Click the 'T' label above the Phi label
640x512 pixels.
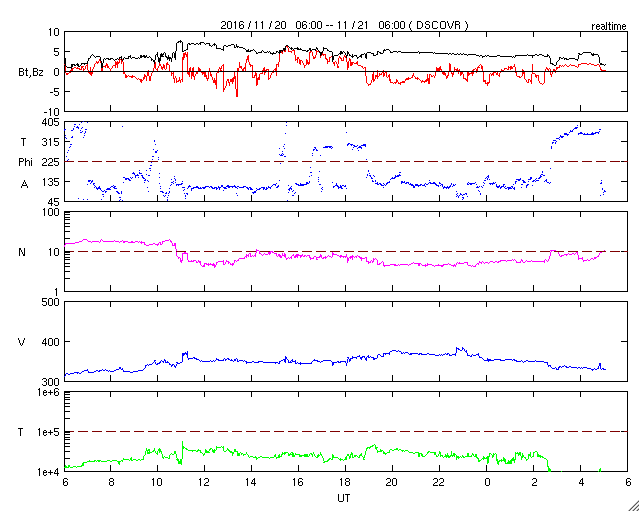pos(23,142)
